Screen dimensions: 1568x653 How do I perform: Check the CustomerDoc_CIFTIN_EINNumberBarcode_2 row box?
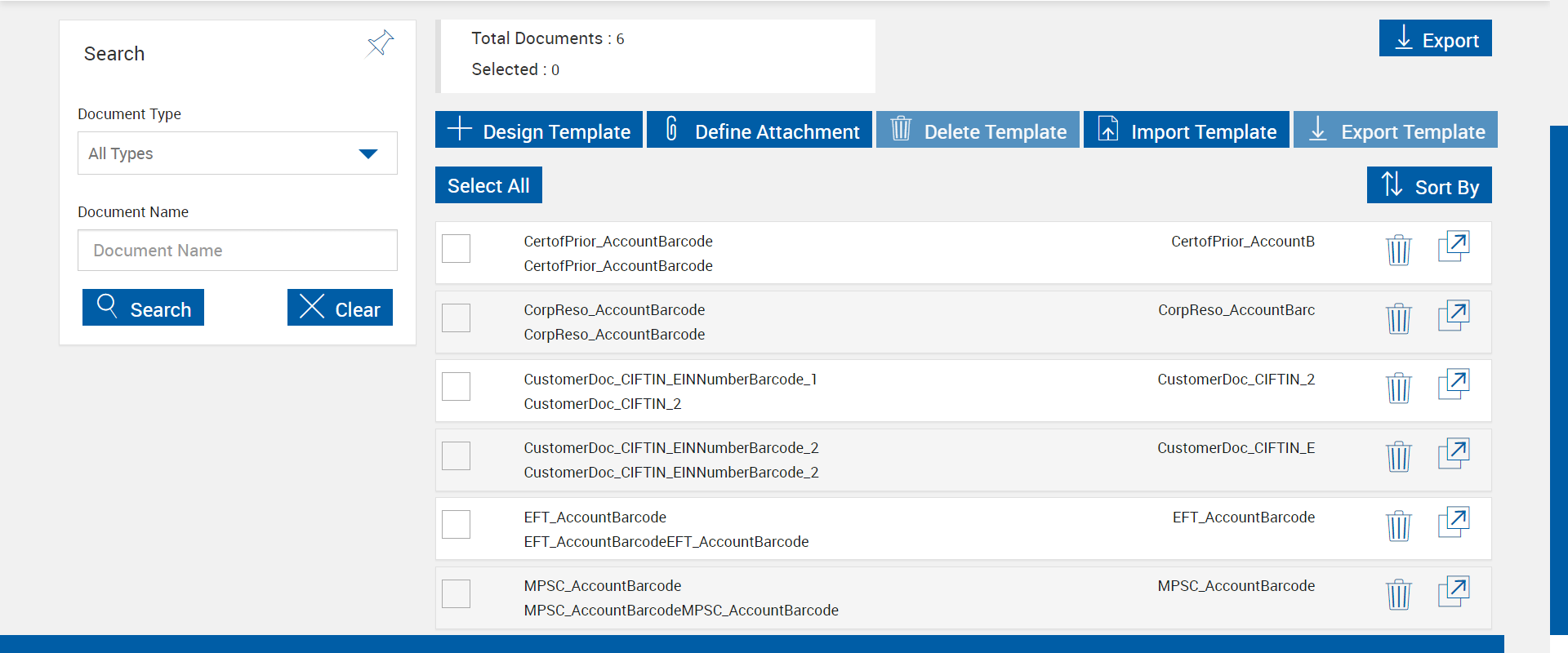456,455
